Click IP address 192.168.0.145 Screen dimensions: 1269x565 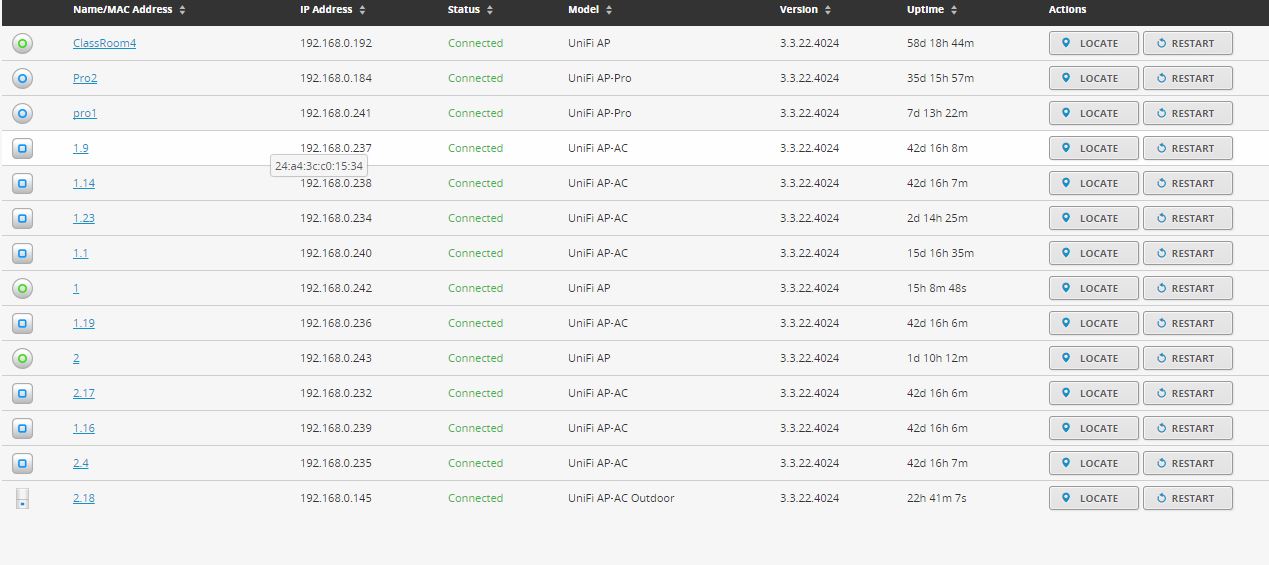click(x=336, y=499)
